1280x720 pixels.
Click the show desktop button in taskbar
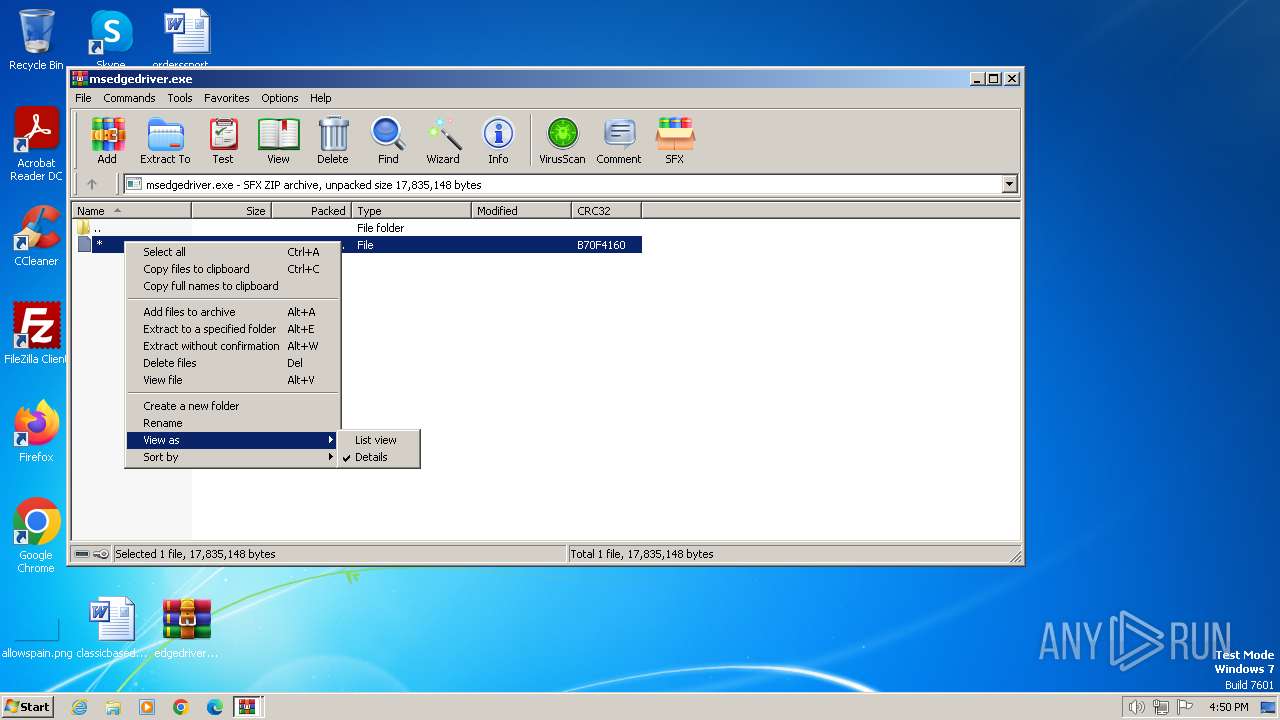1268,707
